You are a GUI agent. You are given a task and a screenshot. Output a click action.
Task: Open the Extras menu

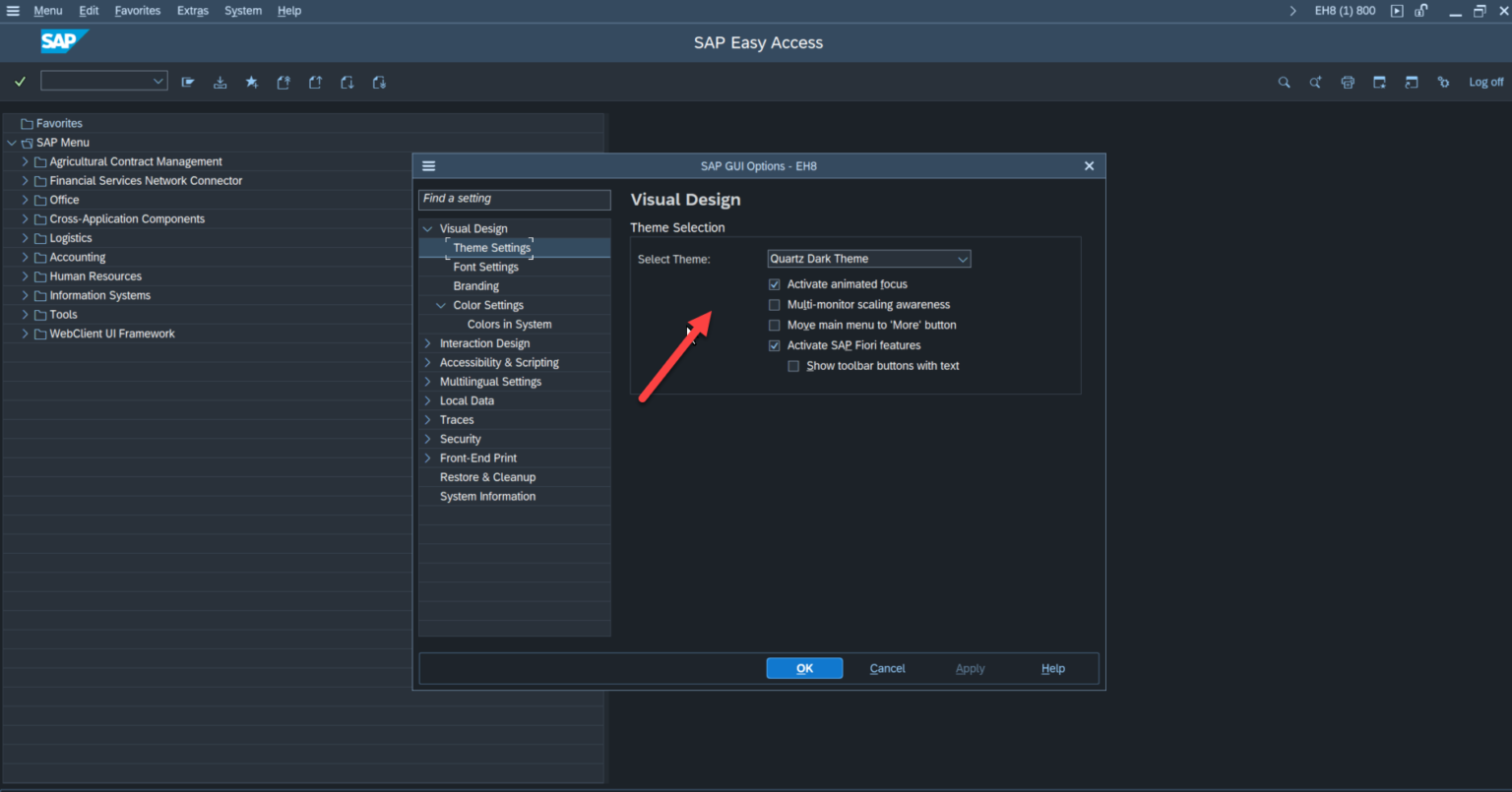tap(192, 11)
